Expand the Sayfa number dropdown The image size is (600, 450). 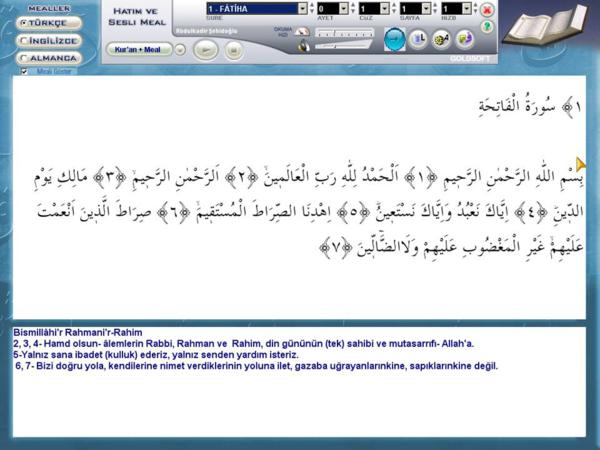coord(427,9)
